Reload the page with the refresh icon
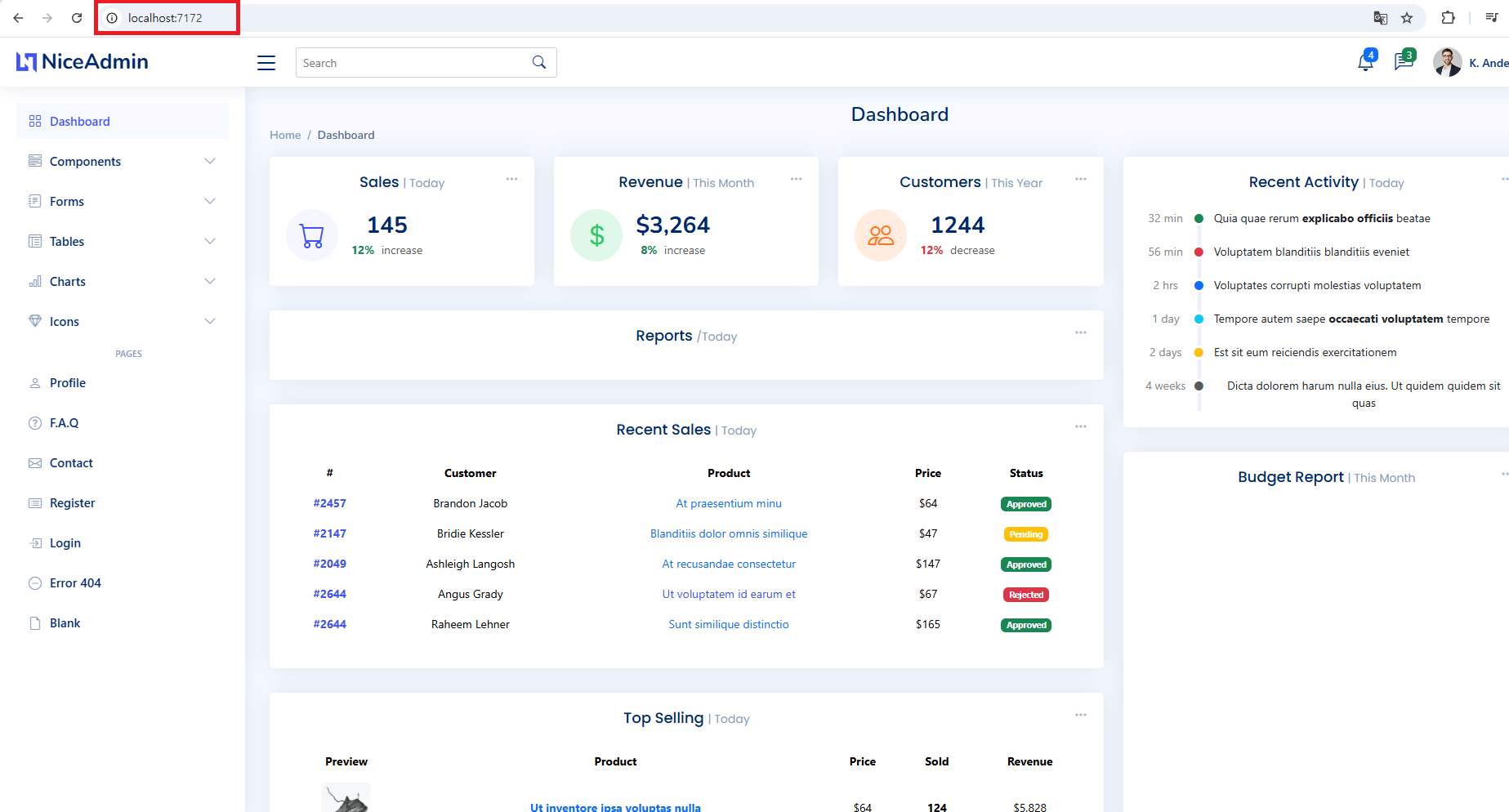The image size is (1509, 812). [77, 18]
